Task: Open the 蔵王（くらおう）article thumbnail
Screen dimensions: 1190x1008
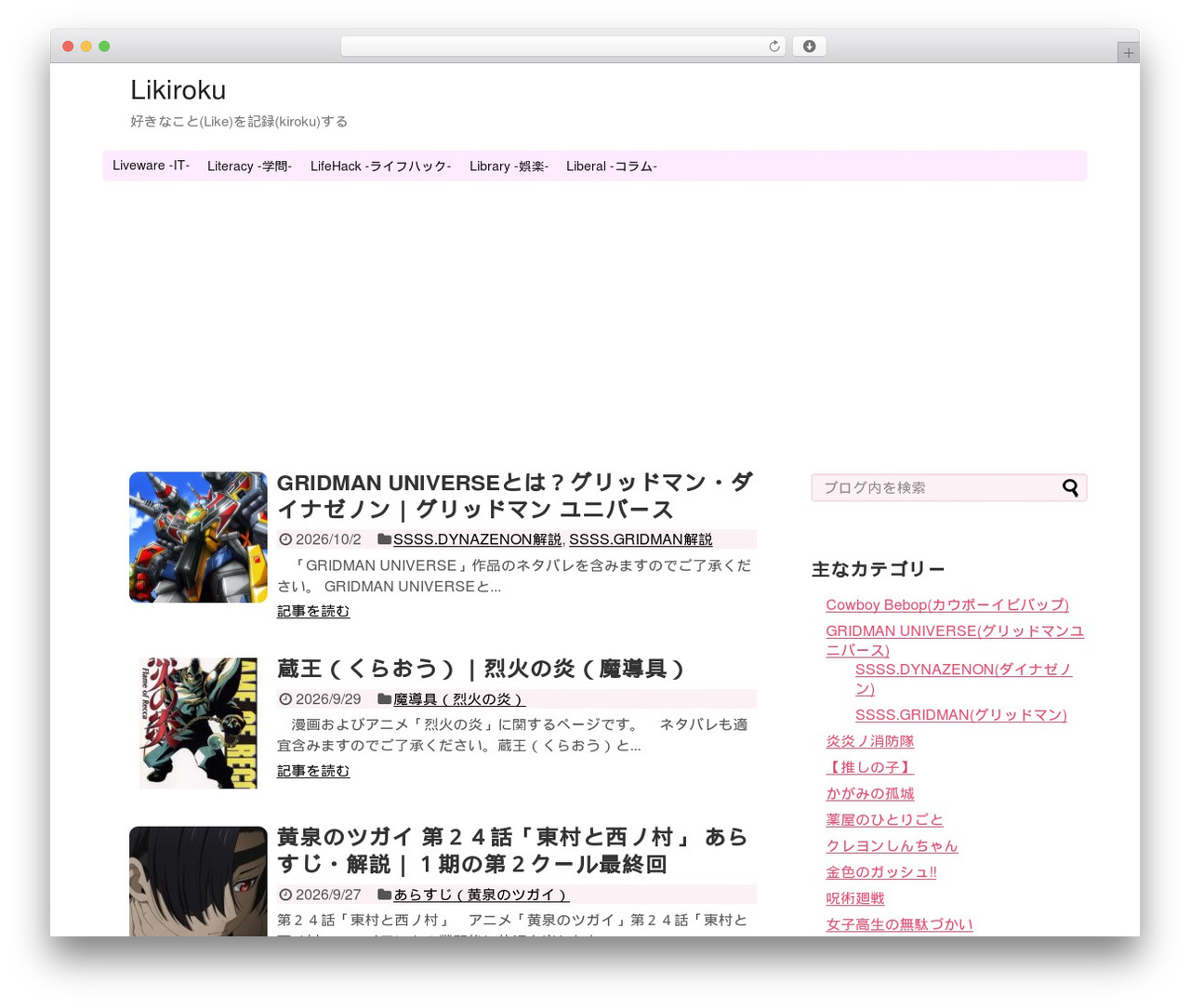Action: click(198, 723)
